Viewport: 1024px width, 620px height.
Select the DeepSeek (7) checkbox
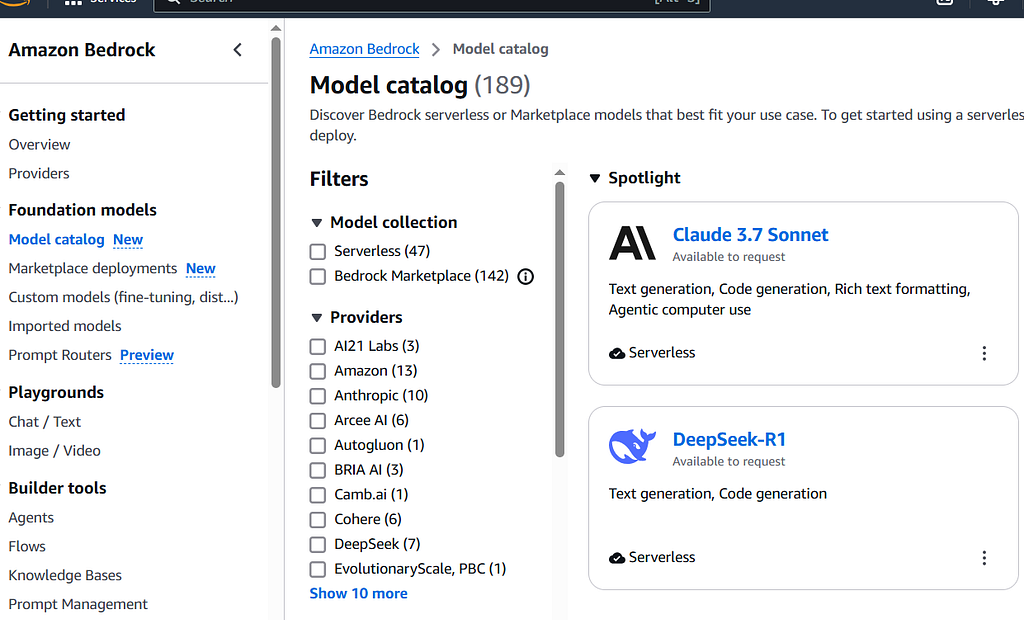point(318,545)
